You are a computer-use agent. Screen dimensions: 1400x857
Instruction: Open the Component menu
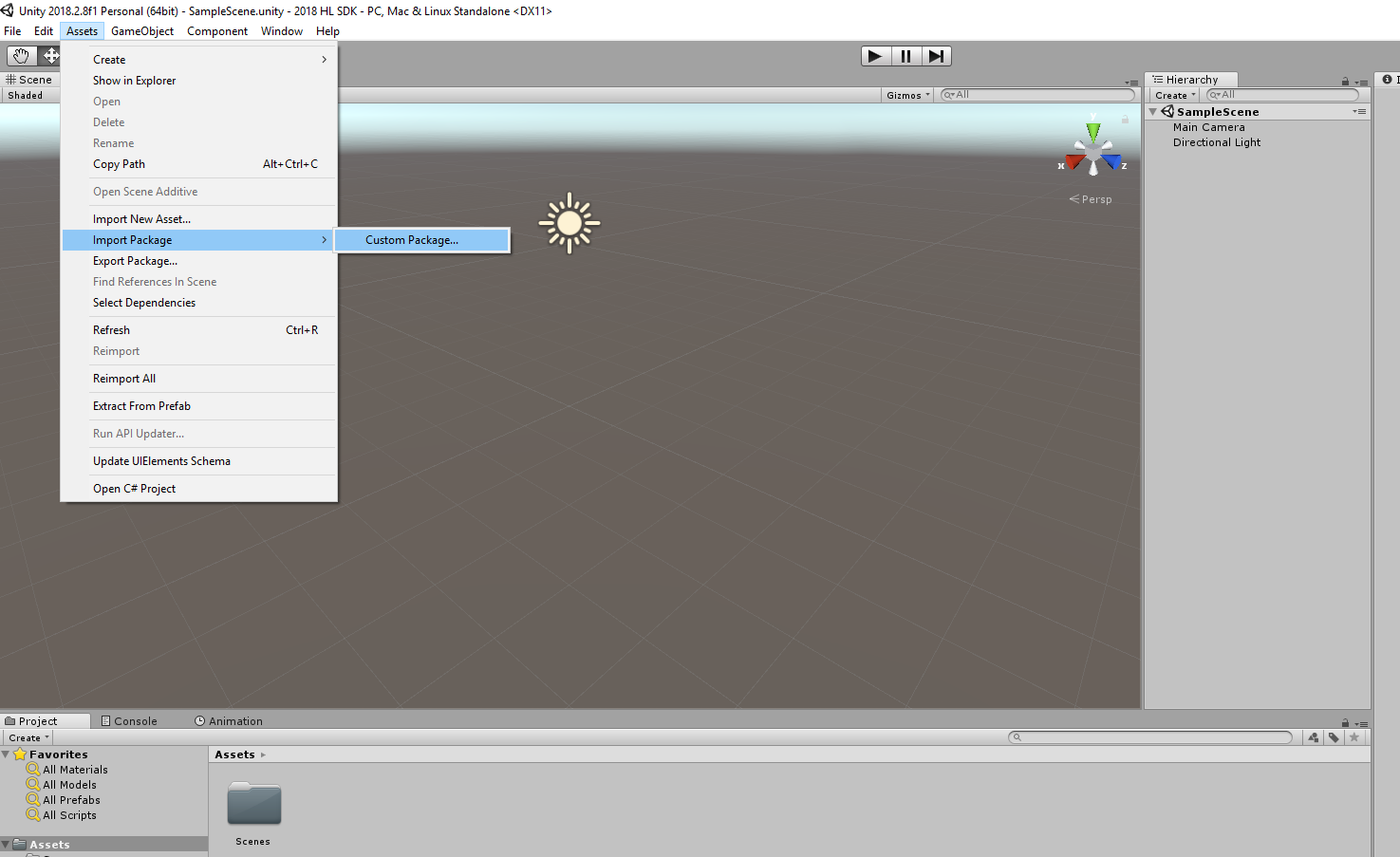(x=217, y=31)
